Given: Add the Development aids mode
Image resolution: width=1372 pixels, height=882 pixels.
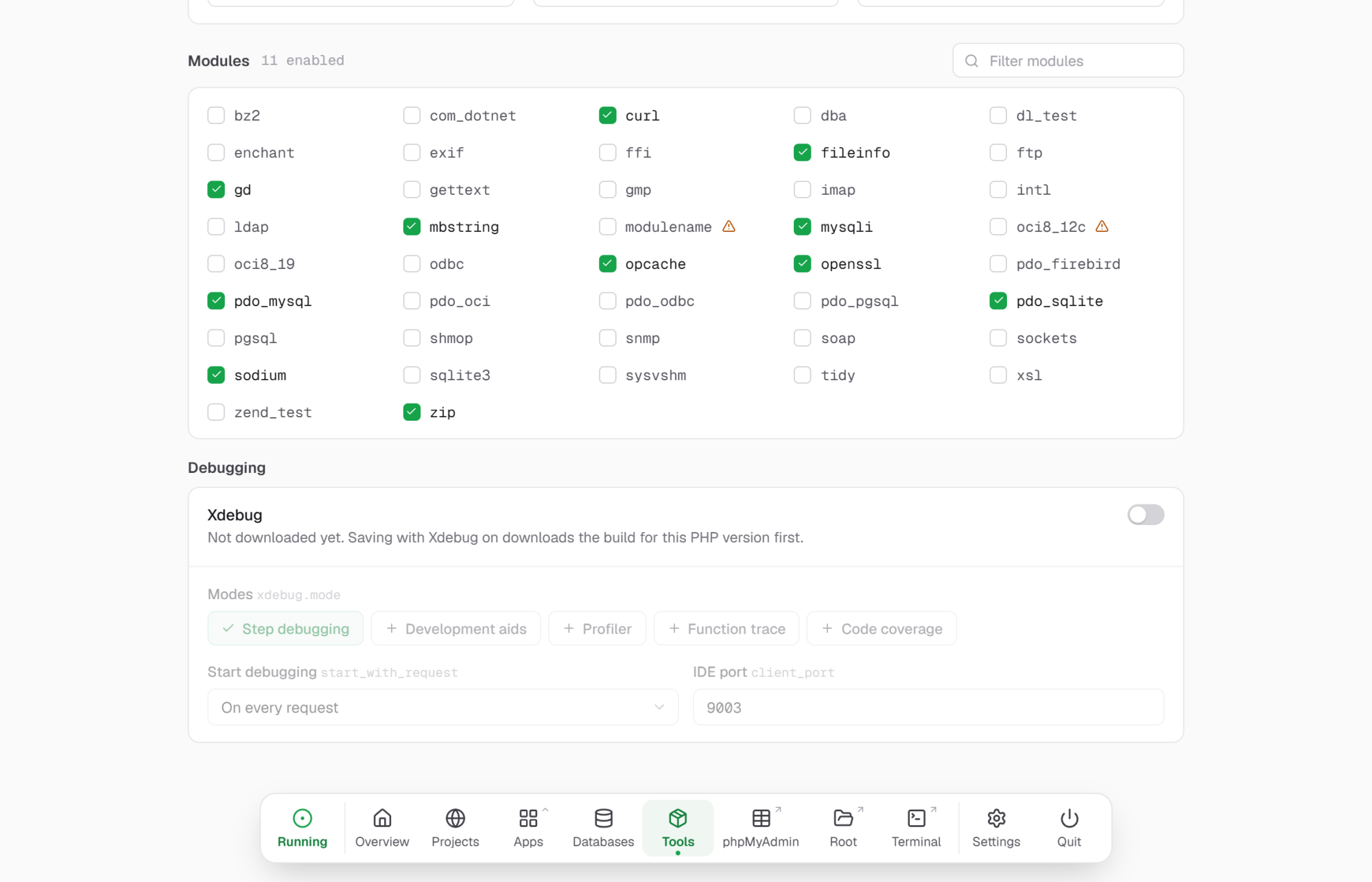Looking at the screenshot, I should (456, 628).
